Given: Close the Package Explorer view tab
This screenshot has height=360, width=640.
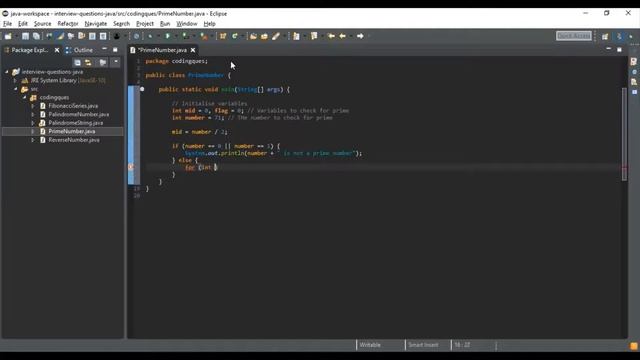Looking at the screenshot, I should pos(57,50).
